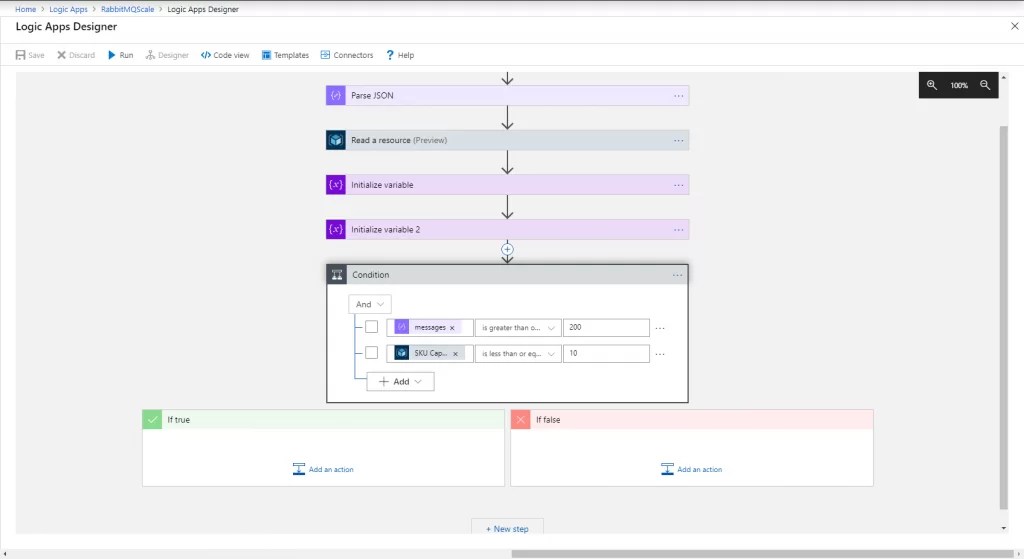
Task: Click the zoom out magnifier icon
Action: tap(985, 85)
